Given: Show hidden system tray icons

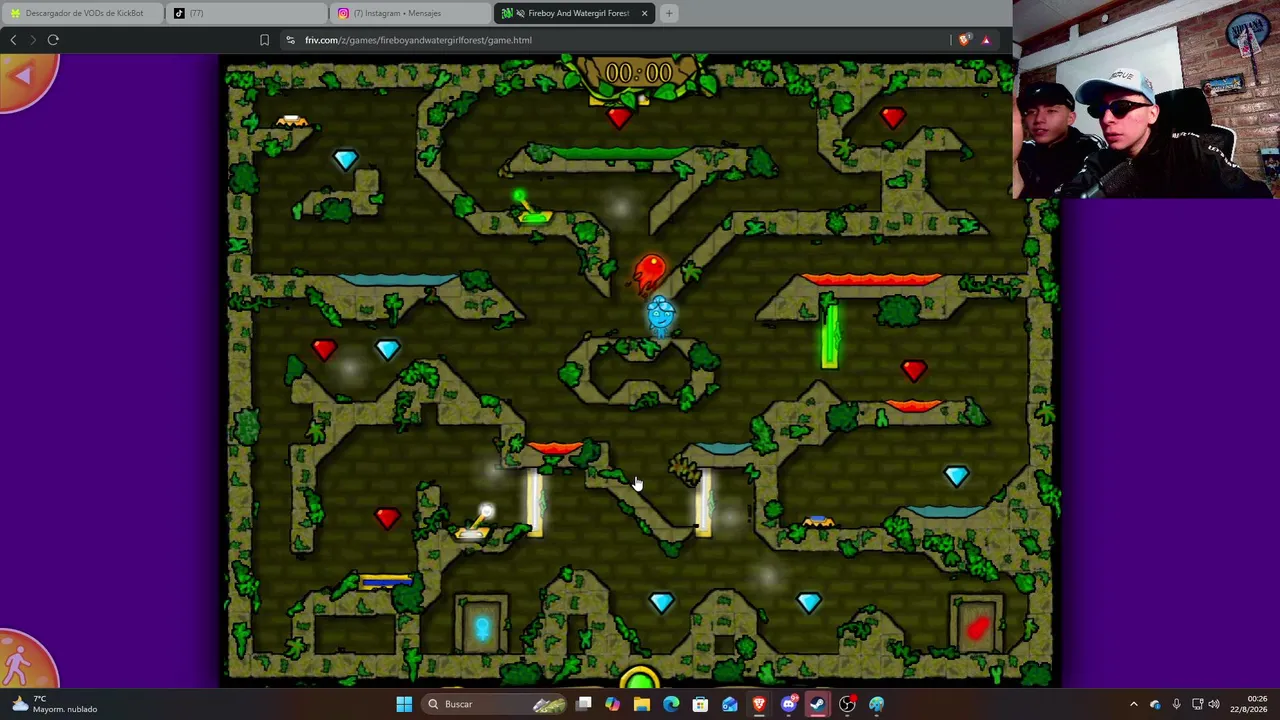Looking at the screenshot, I should [x=1133, y=704].
